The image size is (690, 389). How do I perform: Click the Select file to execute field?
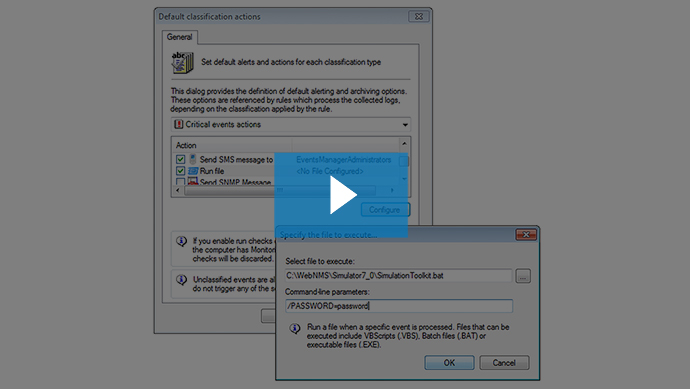(x=399, y=275)
